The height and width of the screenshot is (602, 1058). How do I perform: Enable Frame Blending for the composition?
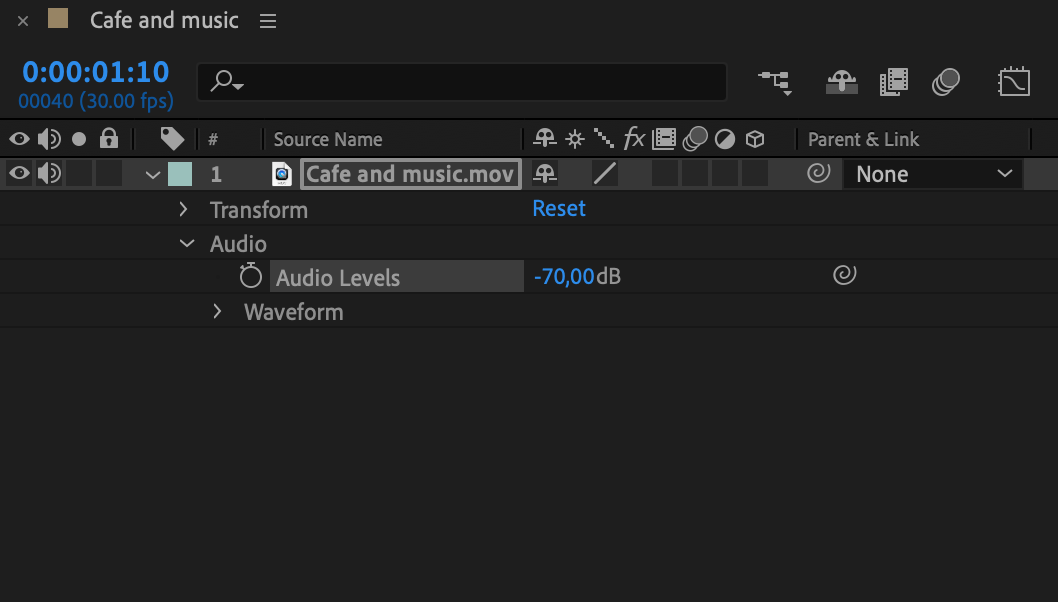point(894,82)
